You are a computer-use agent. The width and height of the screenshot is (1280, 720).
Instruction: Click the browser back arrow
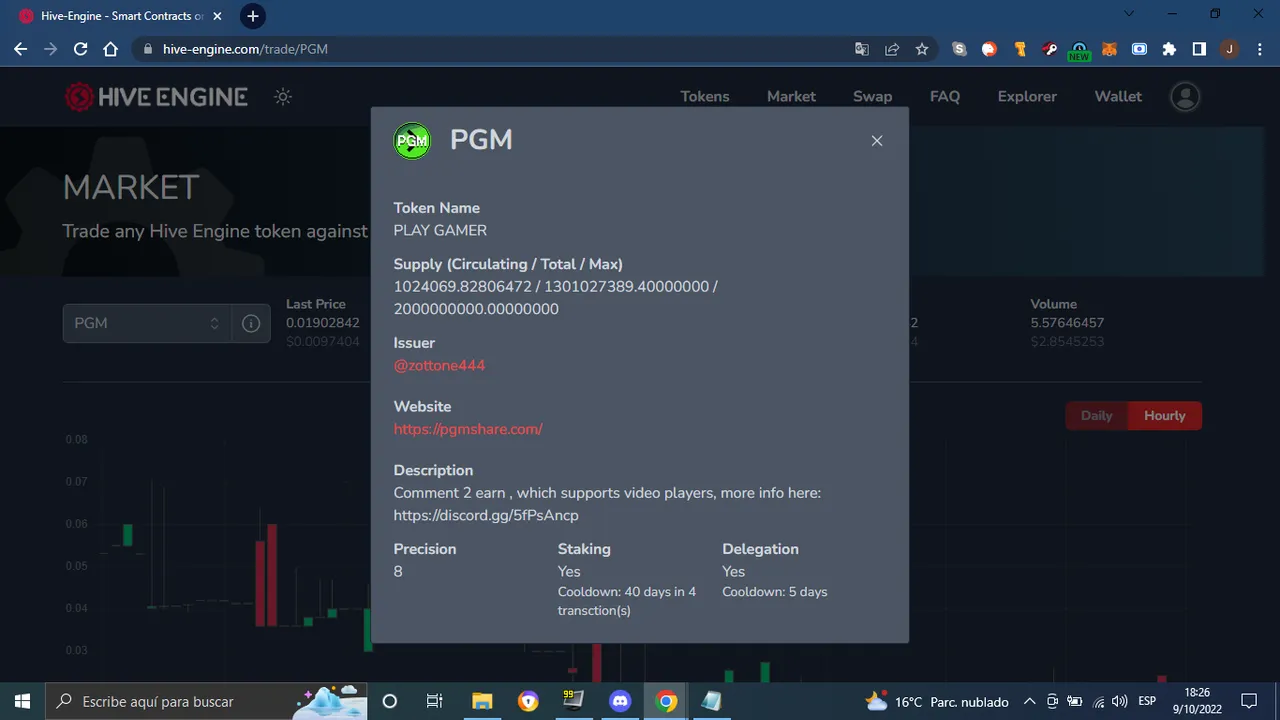20,49
